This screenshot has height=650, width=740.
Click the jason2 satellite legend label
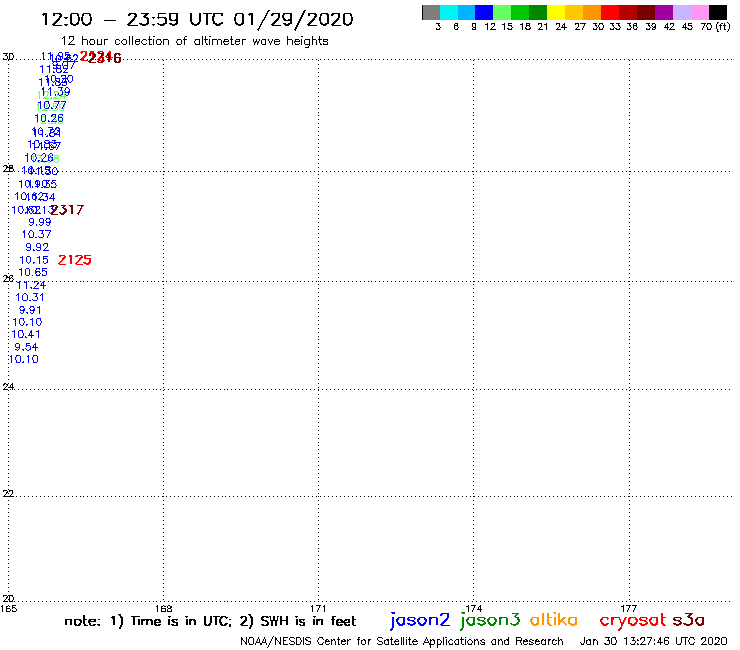420,620
